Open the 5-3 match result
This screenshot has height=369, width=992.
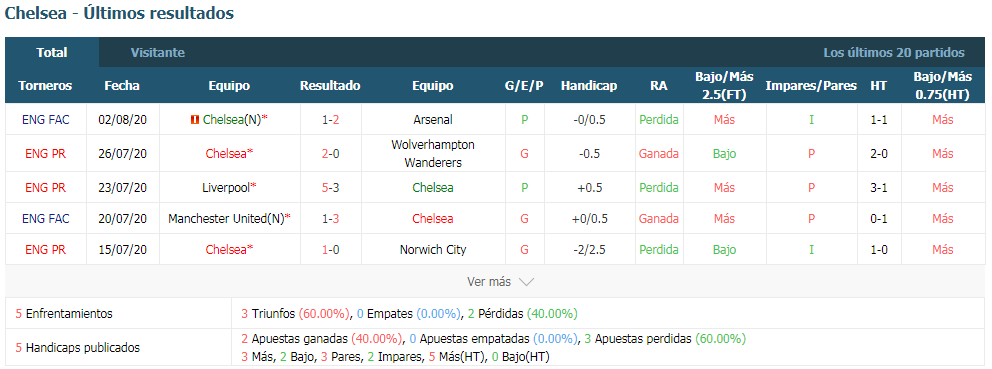point(330,188)
